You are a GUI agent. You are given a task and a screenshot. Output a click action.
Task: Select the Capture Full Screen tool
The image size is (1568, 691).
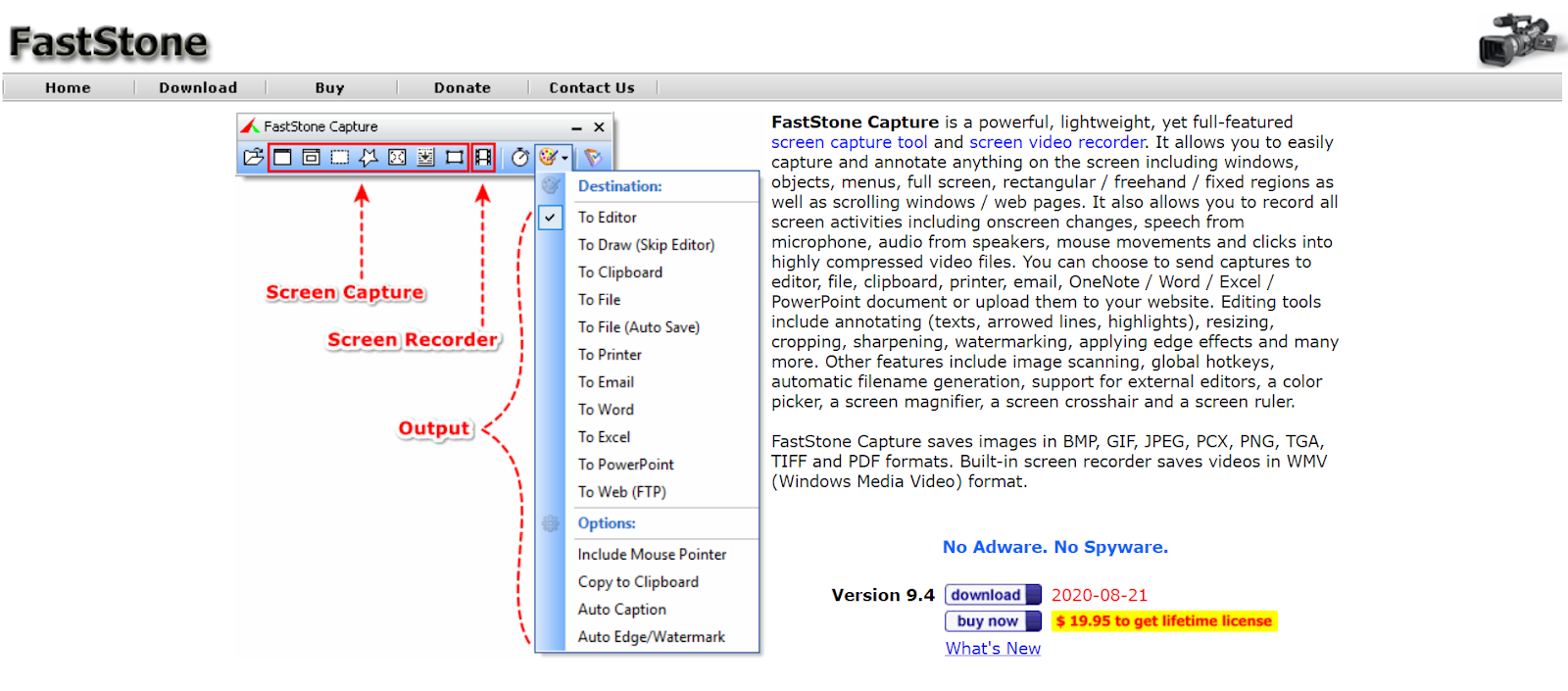397,157
